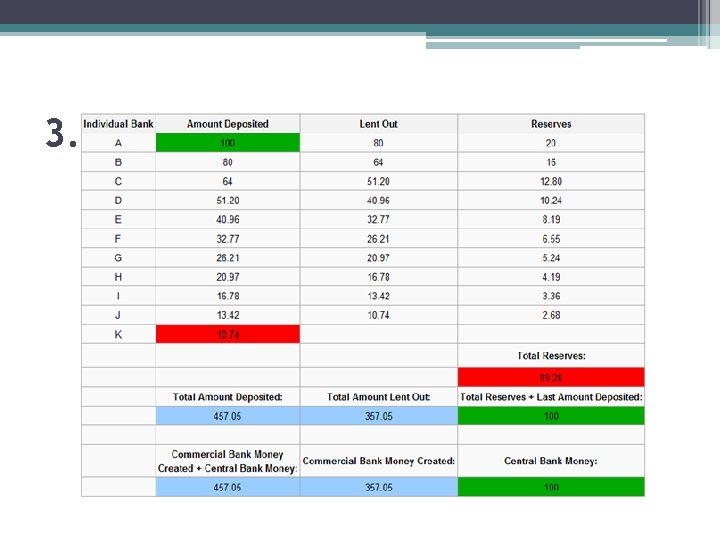Click the Lent Out value 80 for Bank A
Viewport: 720px width, 540px height.
point(378,143)
